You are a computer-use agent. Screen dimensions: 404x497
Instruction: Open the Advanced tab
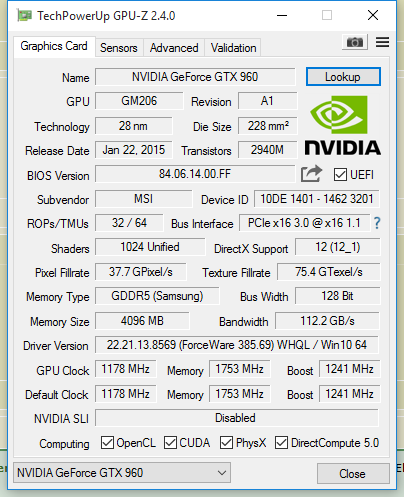[174, 48]
